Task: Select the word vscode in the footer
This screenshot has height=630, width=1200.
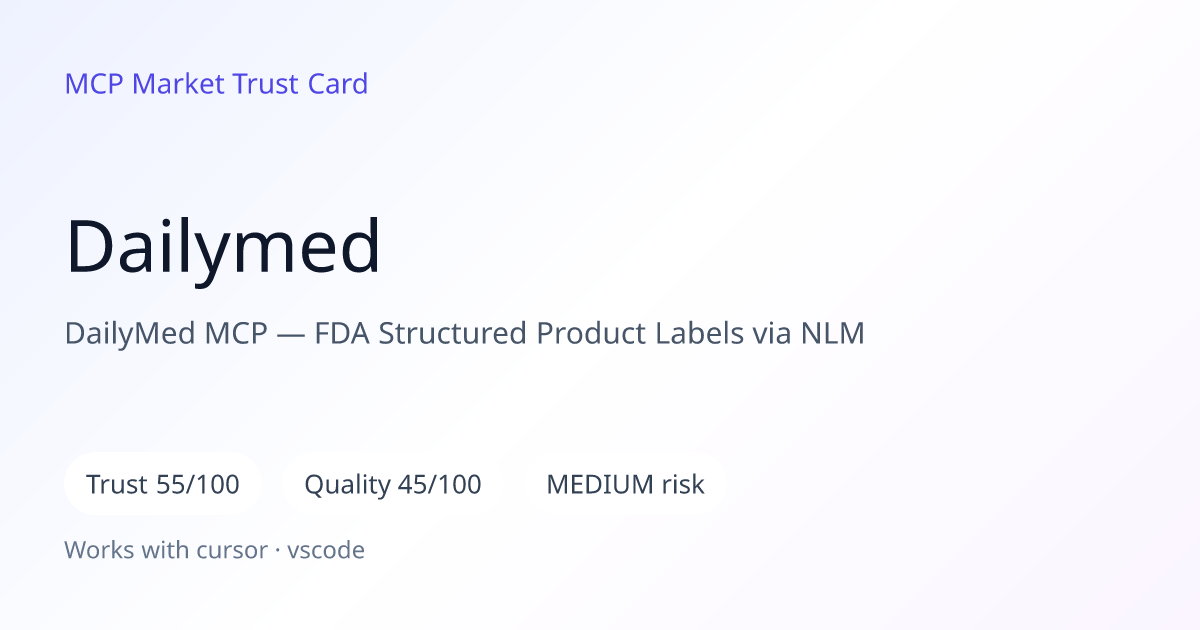Action: 326,550
